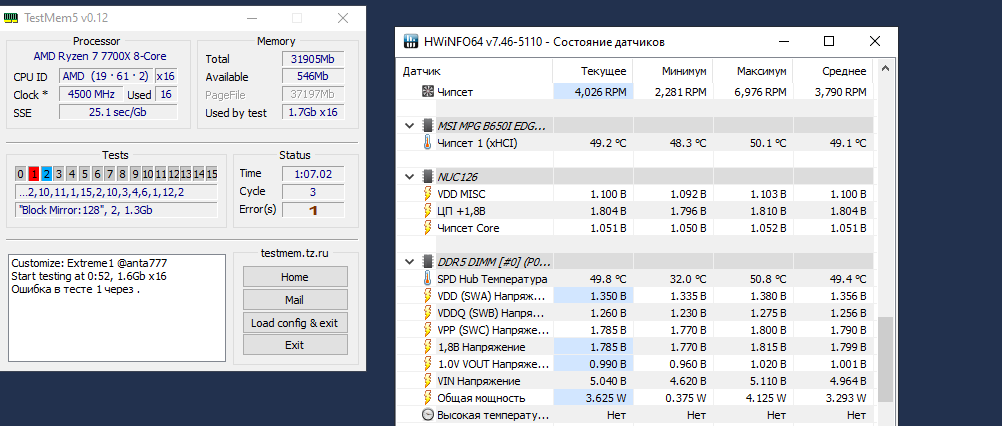Click the thermometer icon for Чипсет 1 (xHCI)

pos(428,143)
